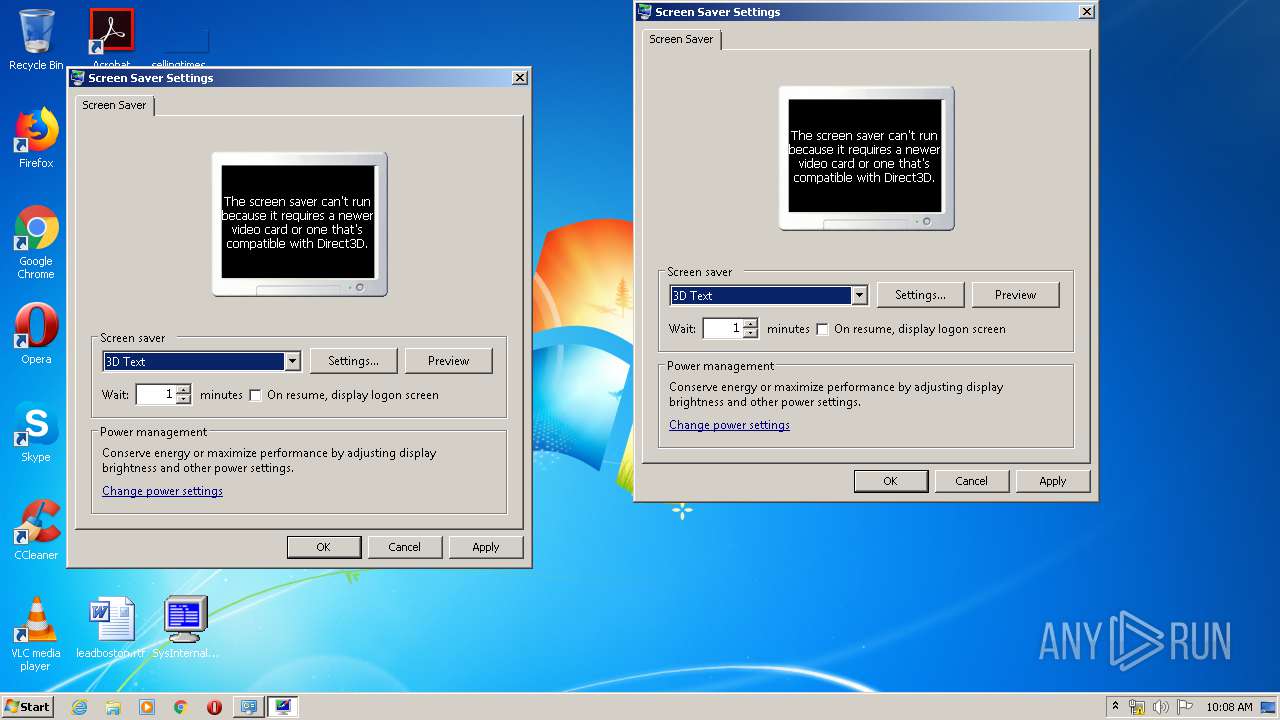Open Skype from the desktop
Screen dimensions: 1280x720
pyautogui.click(x=36, y=432)
